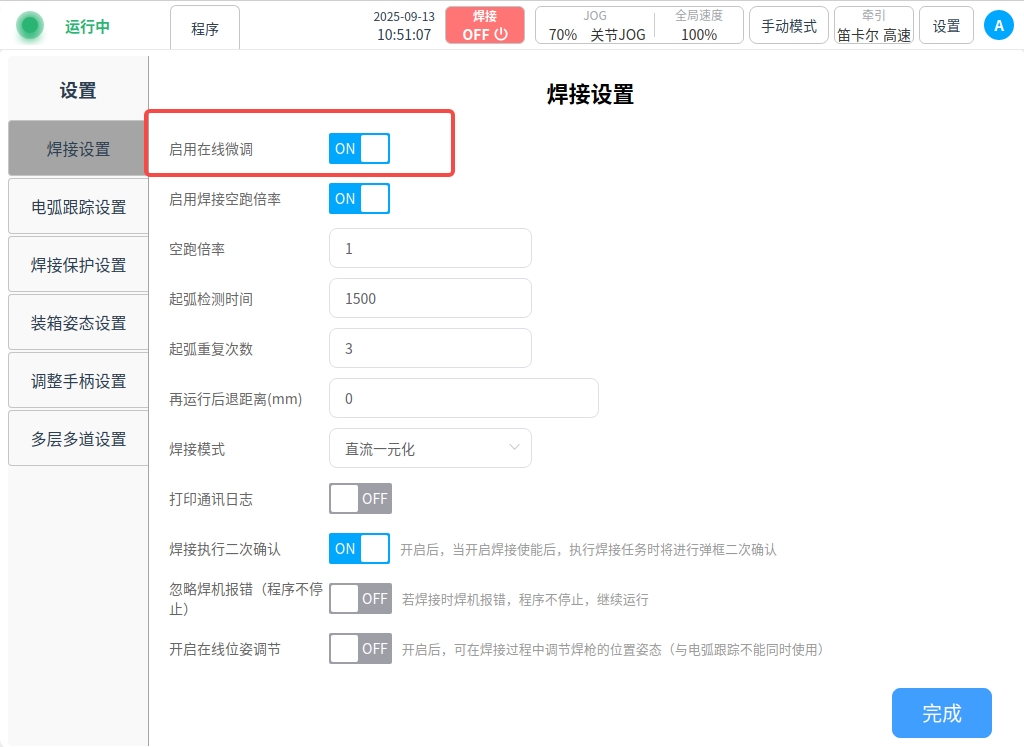Select Arc Tracking Settings in sidebar

(x=78, y=207)
